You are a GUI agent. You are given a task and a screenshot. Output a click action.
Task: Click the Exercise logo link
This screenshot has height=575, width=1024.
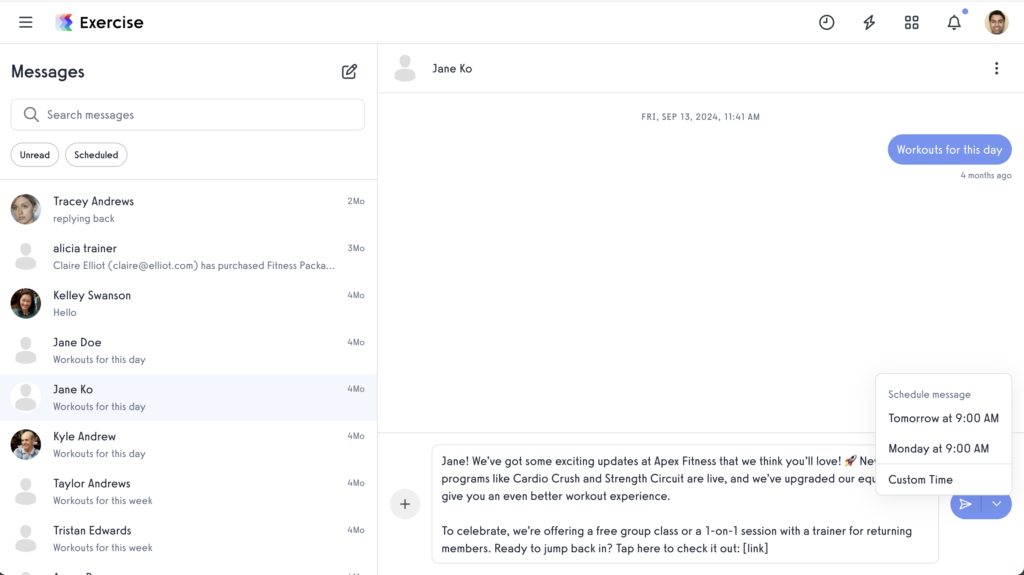pyautogui.click(x=100, y=22)
